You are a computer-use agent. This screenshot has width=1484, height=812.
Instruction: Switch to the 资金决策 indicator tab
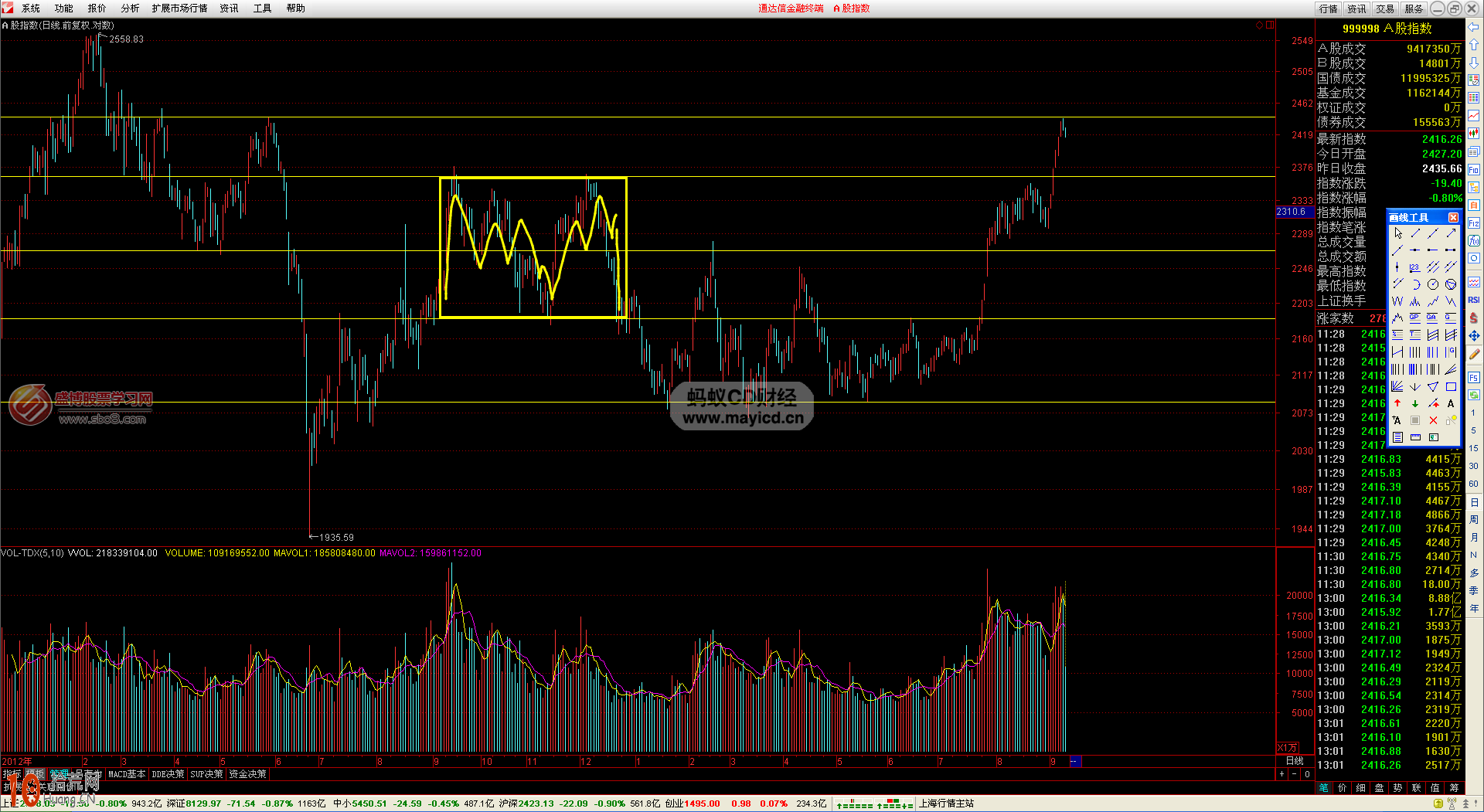(247, 774)
